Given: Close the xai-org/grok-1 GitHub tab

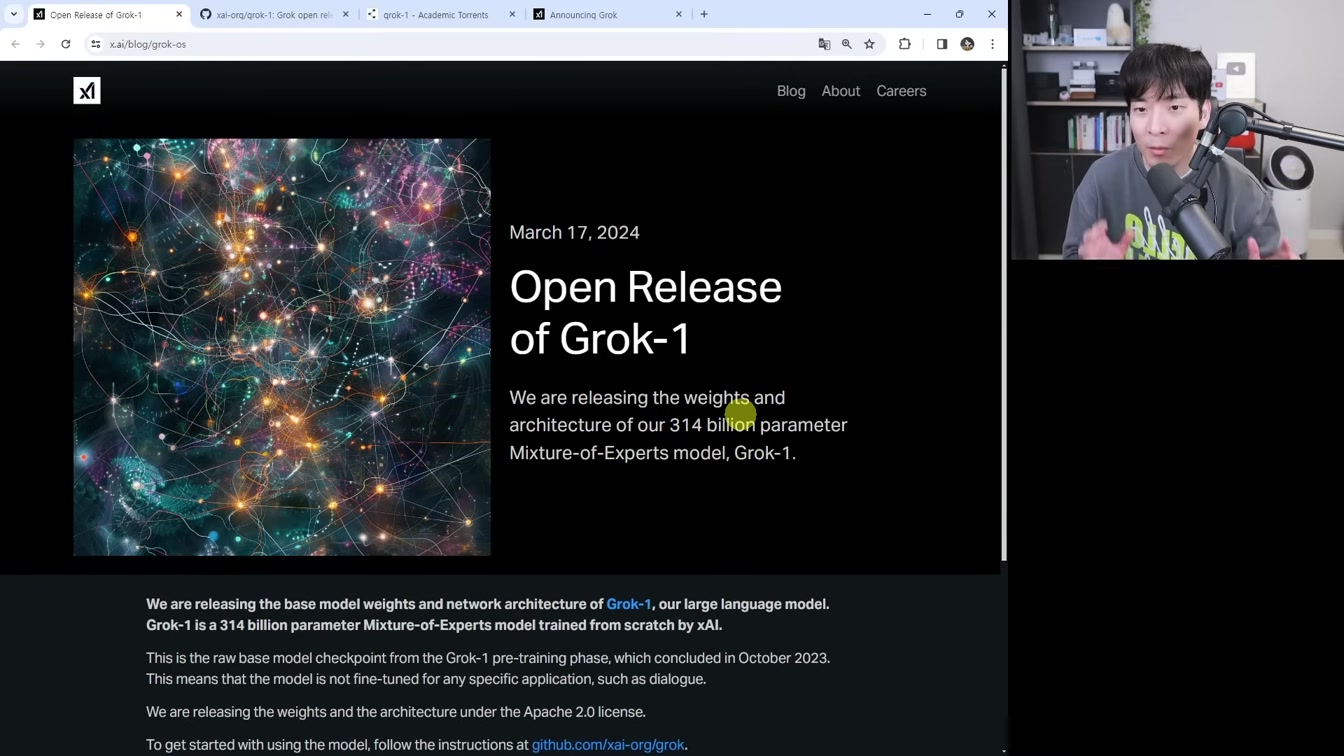Looking at the screenshot, I should [x=346, y=15].
